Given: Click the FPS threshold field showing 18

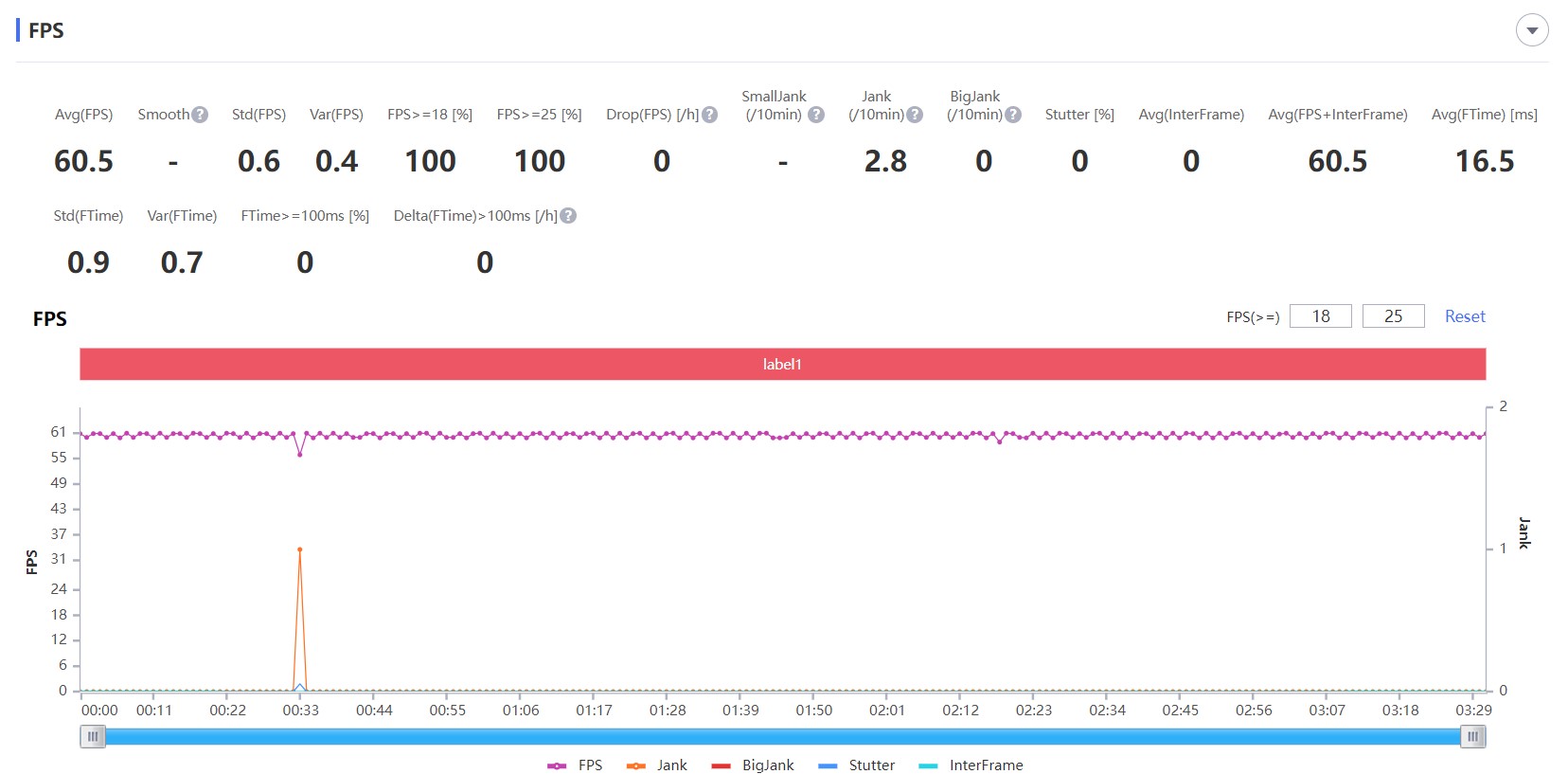Looking at the screenshot, I should tap(1321, 316).
